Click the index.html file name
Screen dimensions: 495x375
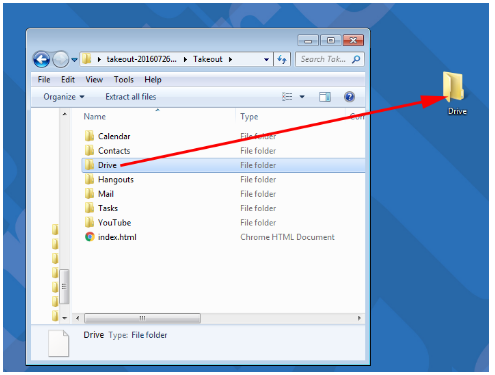(x=117, y=237)
